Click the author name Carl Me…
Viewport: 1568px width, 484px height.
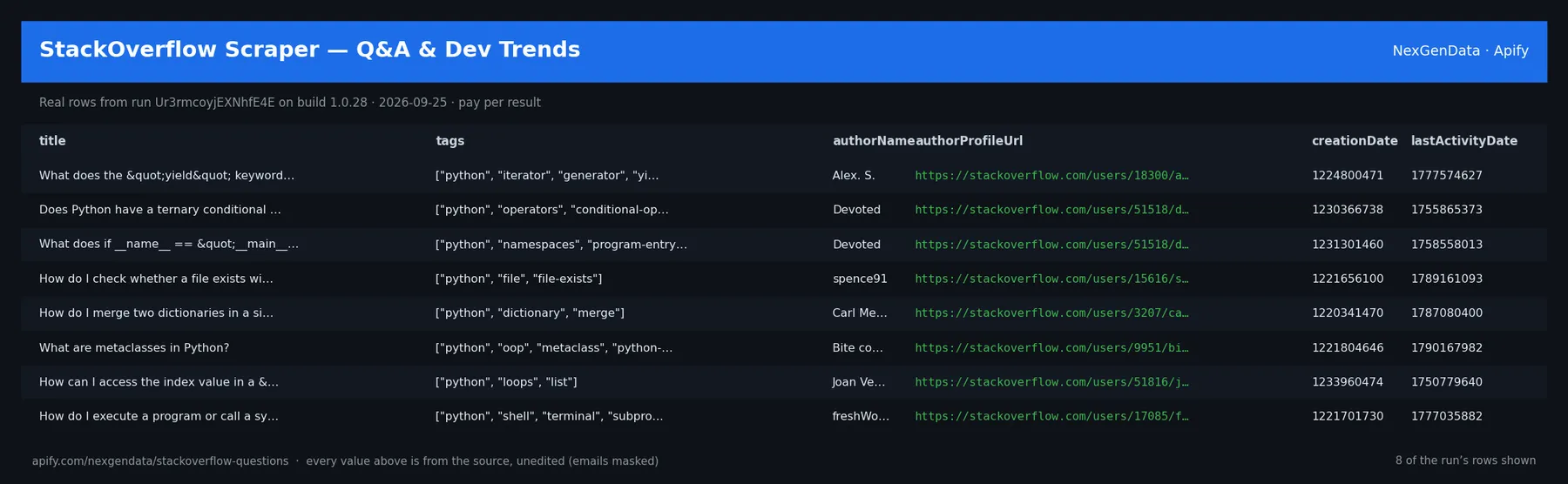click(x=860, y=313)
